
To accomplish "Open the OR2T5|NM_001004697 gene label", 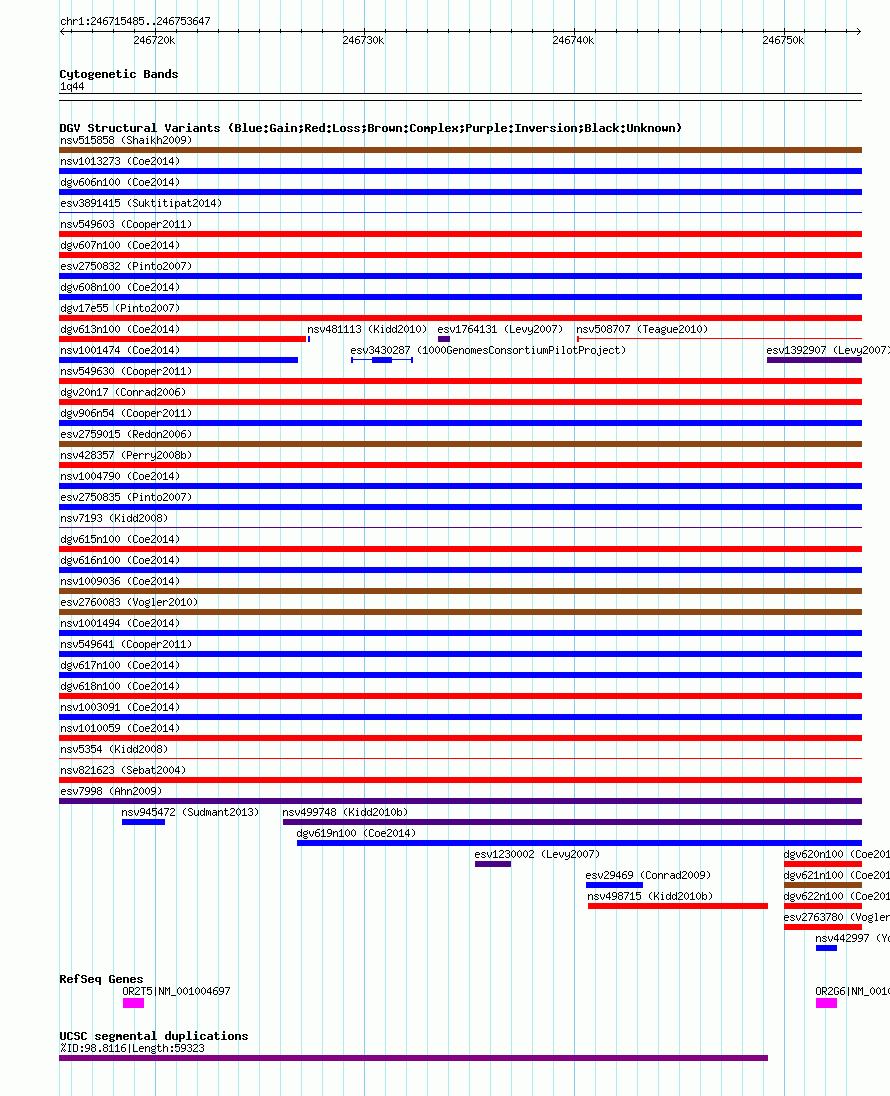I will tap(176, 991).
